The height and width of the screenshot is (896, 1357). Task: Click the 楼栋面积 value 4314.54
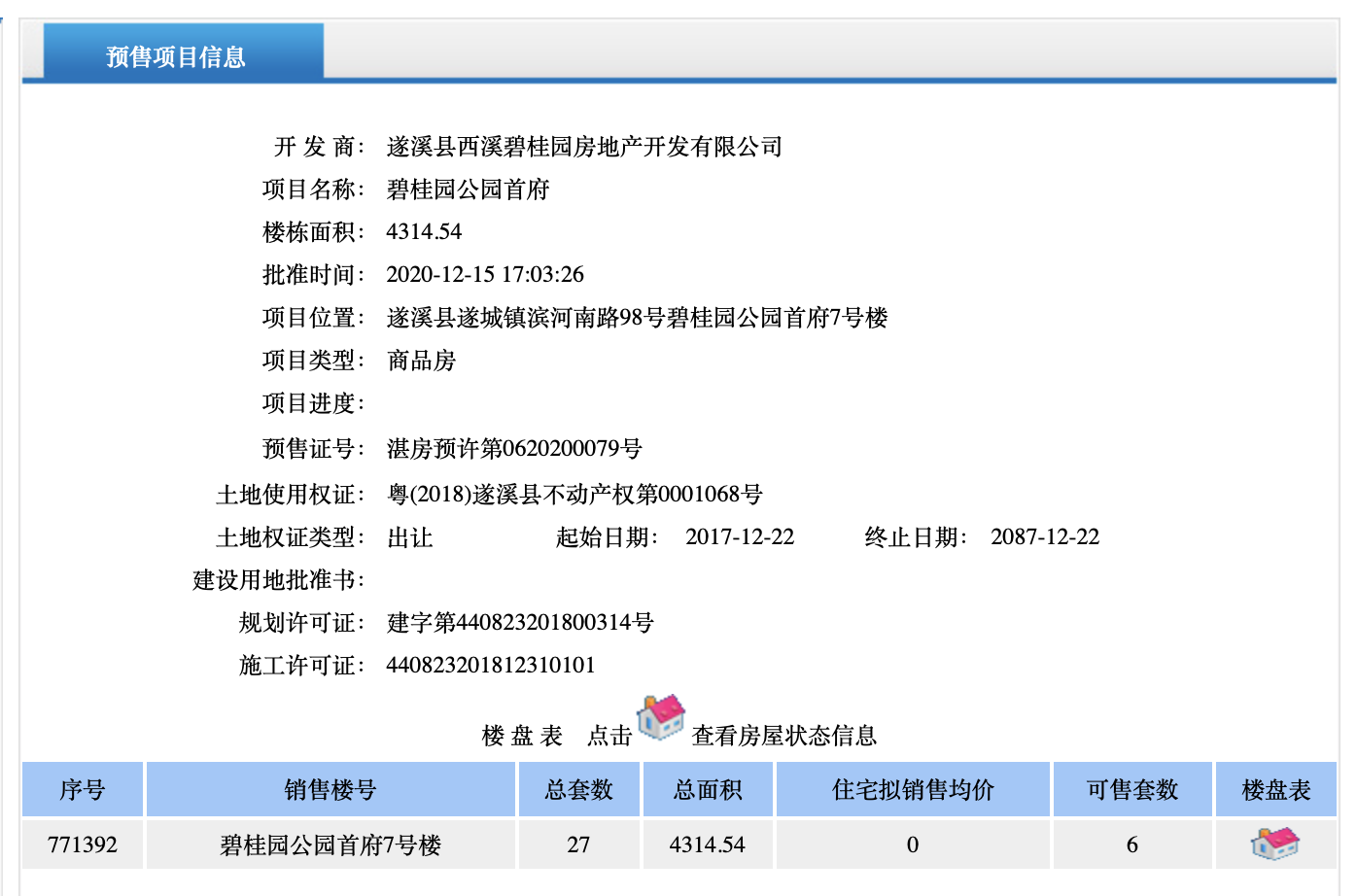coord(424,231)
